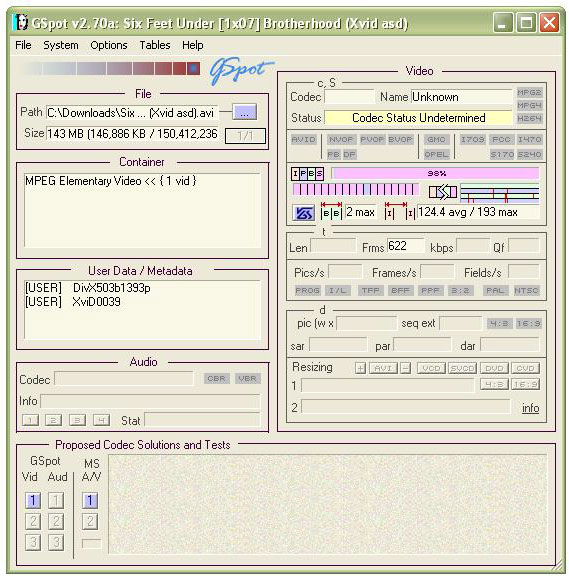Click the '2 max' value field
This screenshot has width=569, height=580.
[x=361, y=212]
